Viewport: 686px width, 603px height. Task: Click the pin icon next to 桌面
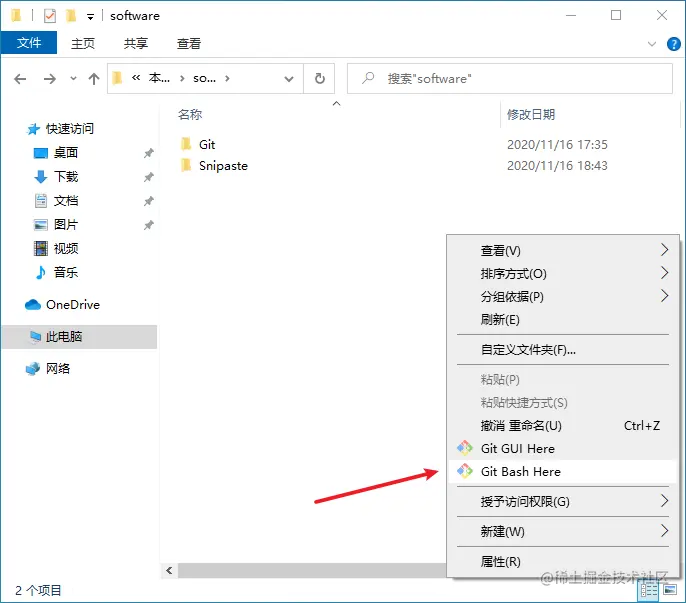148,153
